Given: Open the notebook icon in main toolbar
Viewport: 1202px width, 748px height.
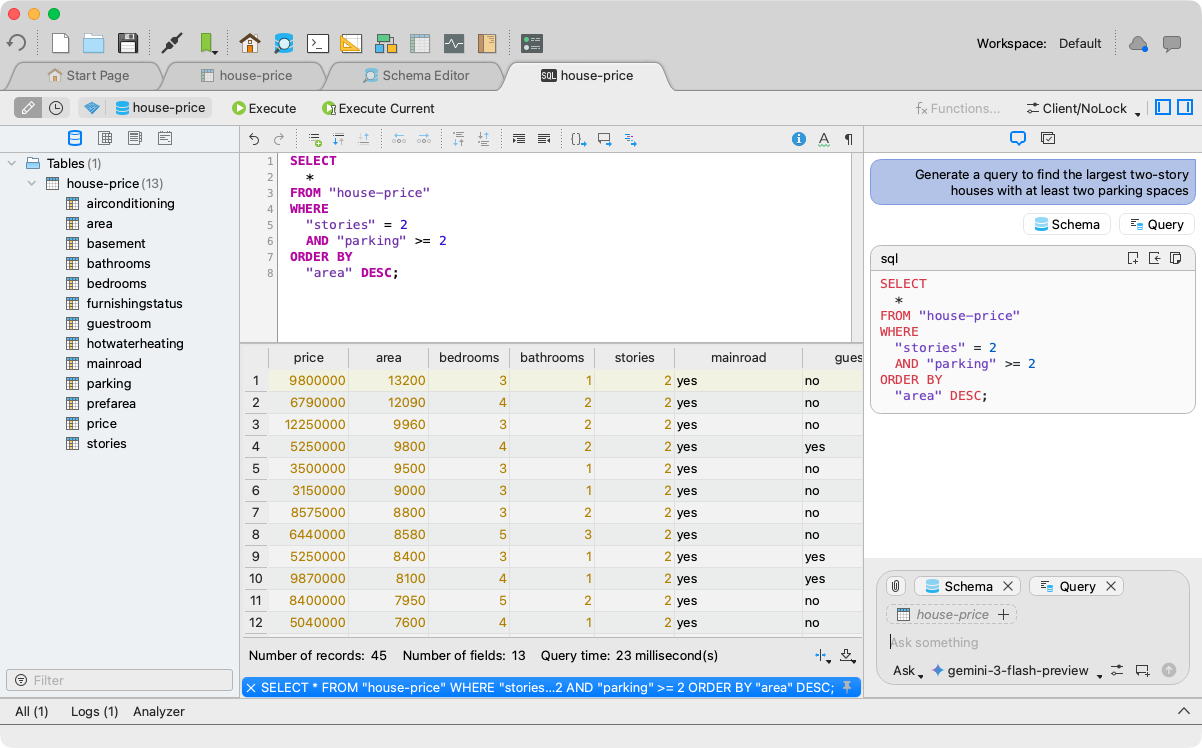Looking at the screenshot, I should (487, 43).
